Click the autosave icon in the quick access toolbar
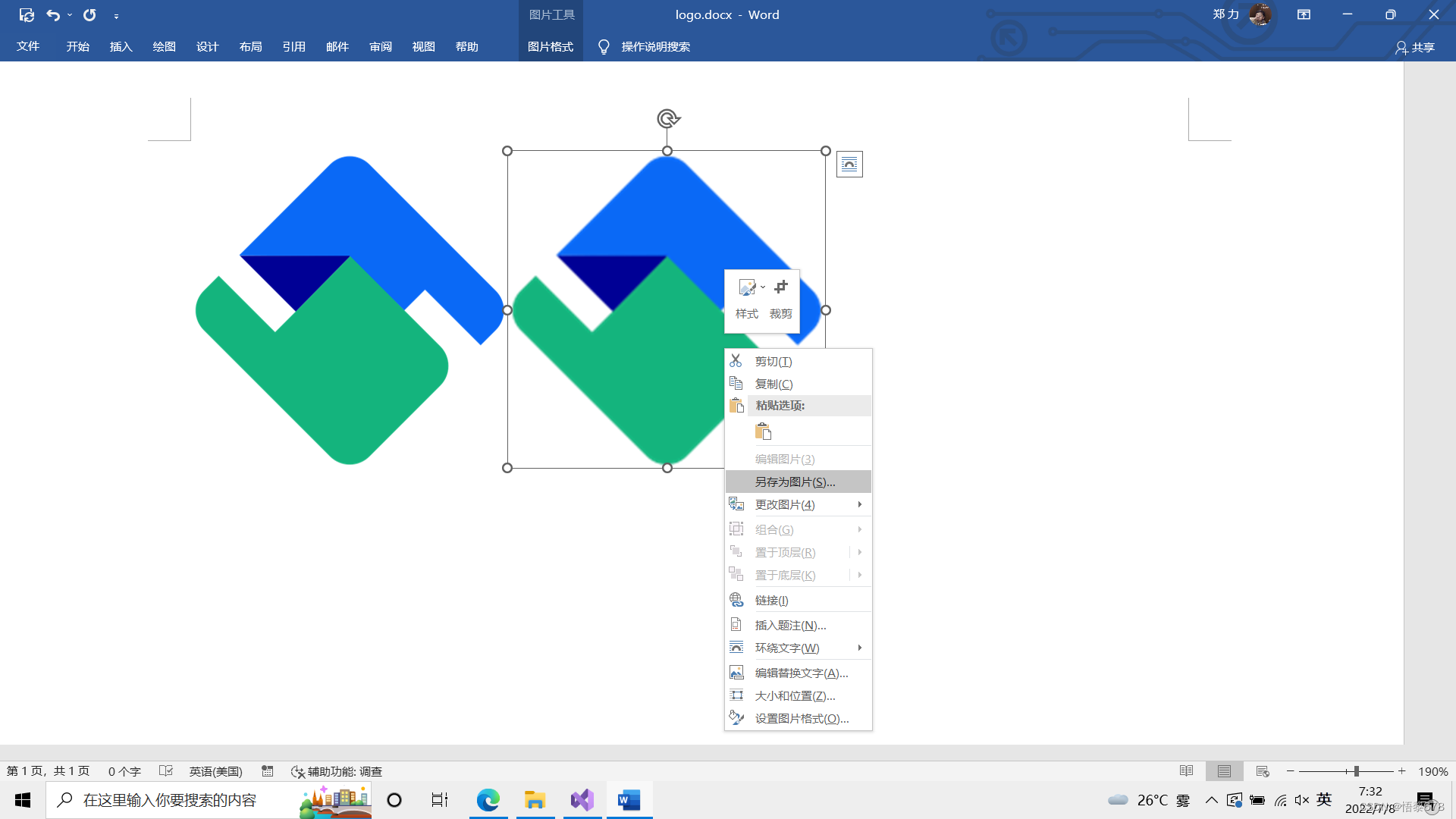Screen dimensions: 1456x819 [x=27, y=14]
